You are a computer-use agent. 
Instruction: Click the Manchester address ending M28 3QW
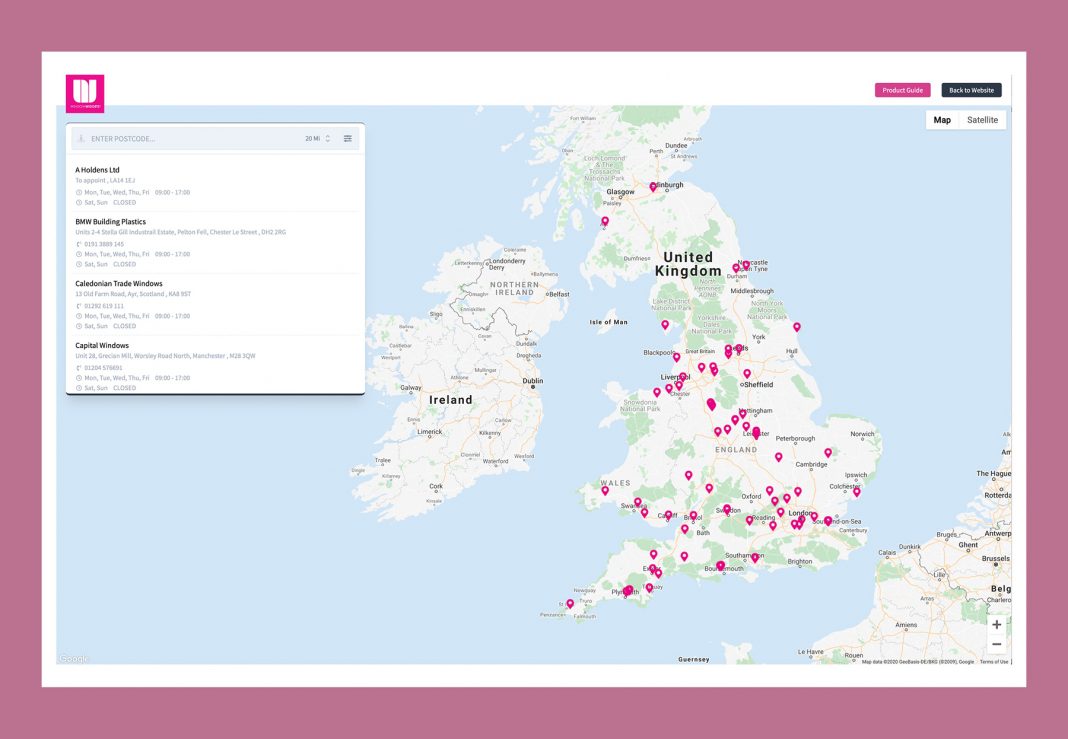166,356
